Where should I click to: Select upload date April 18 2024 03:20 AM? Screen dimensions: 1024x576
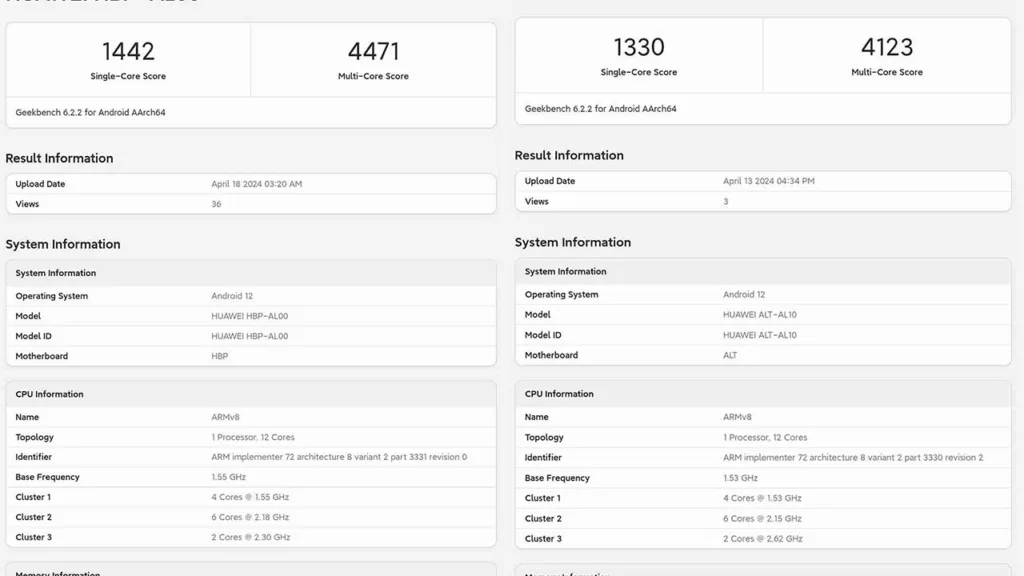tap(257, 184)
